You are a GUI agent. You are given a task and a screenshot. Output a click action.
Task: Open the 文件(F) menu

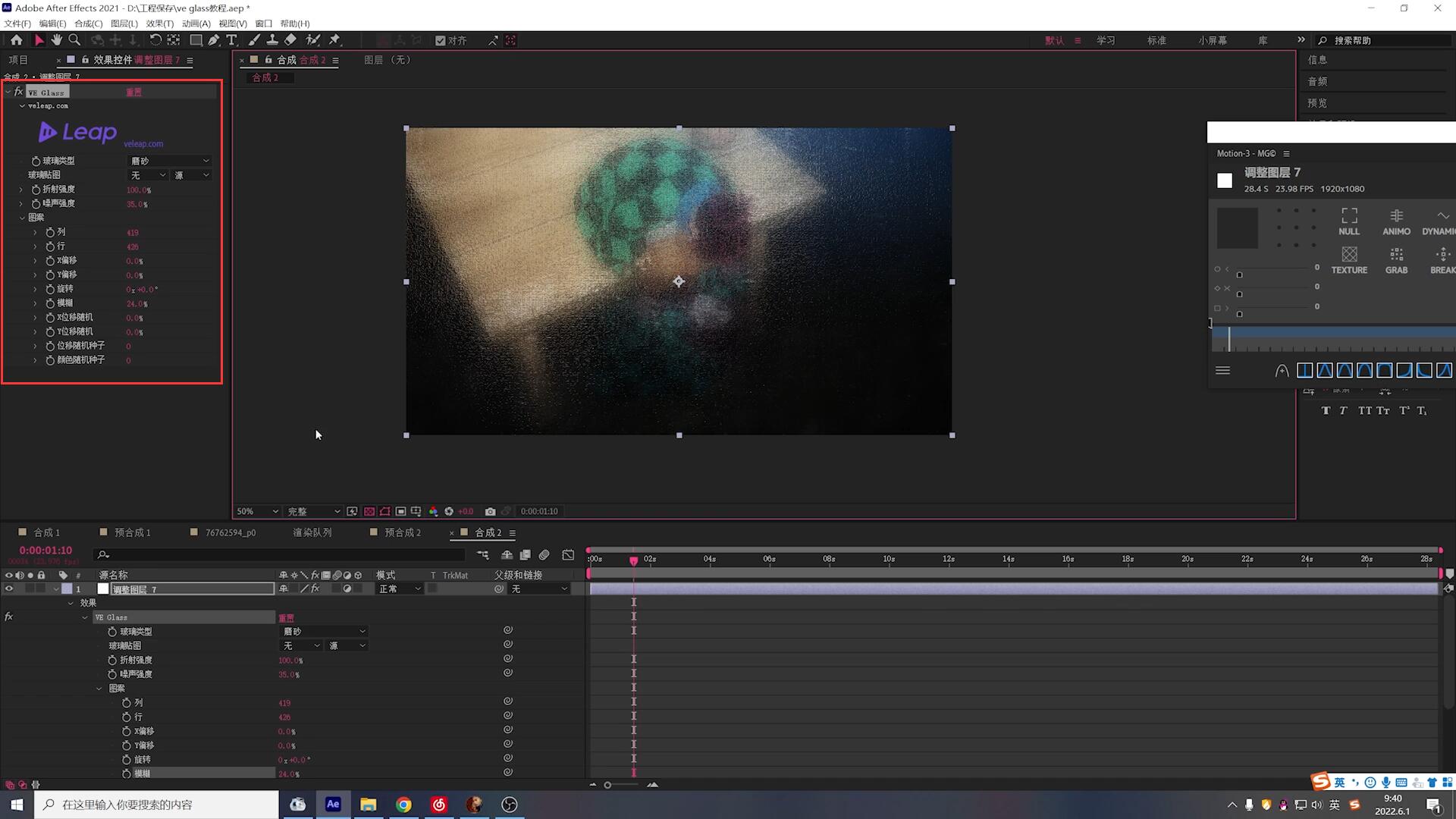click(17, 24)
